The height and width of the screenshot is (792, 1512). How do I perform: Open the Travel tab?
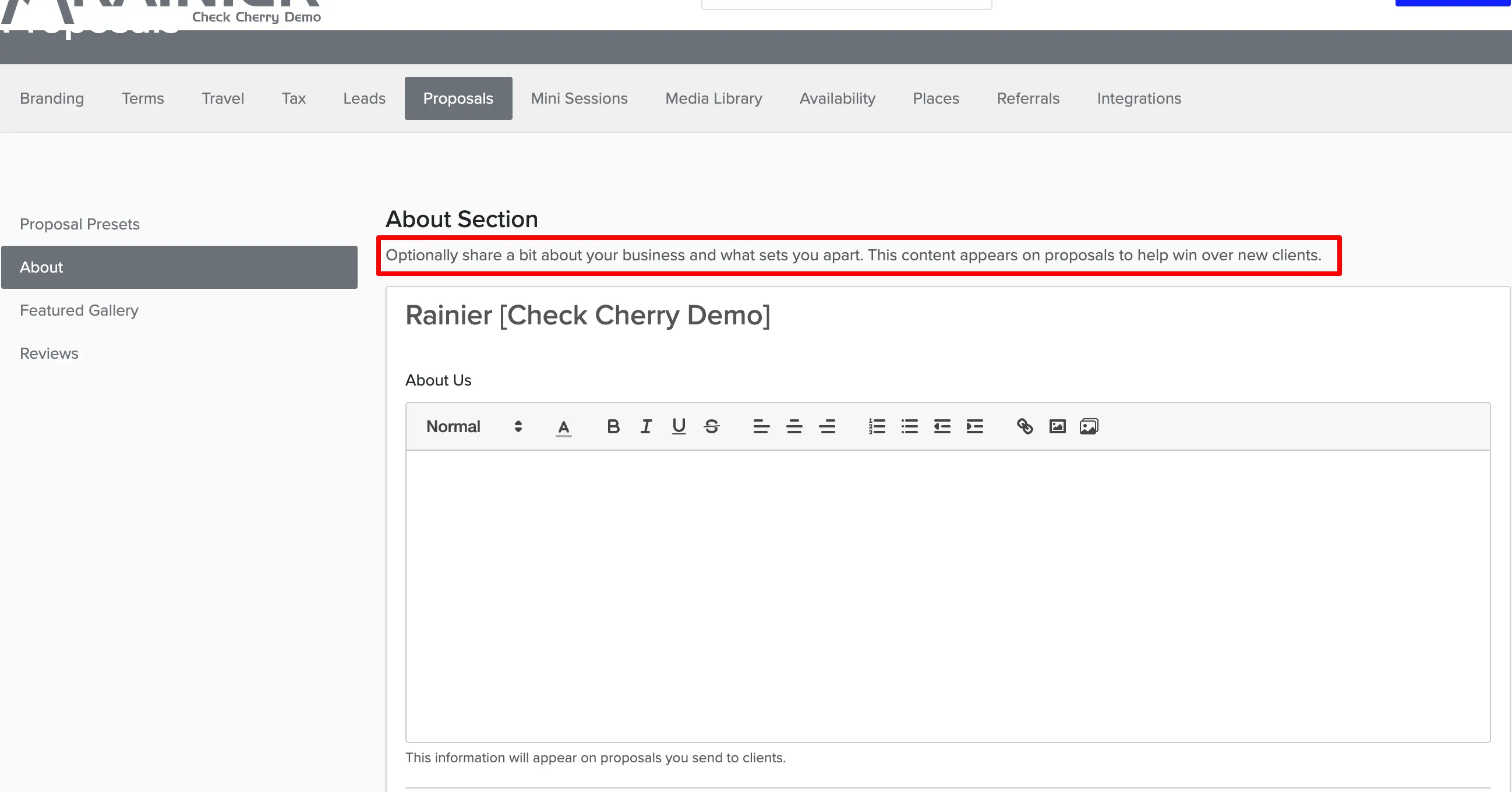click(223, 98)
